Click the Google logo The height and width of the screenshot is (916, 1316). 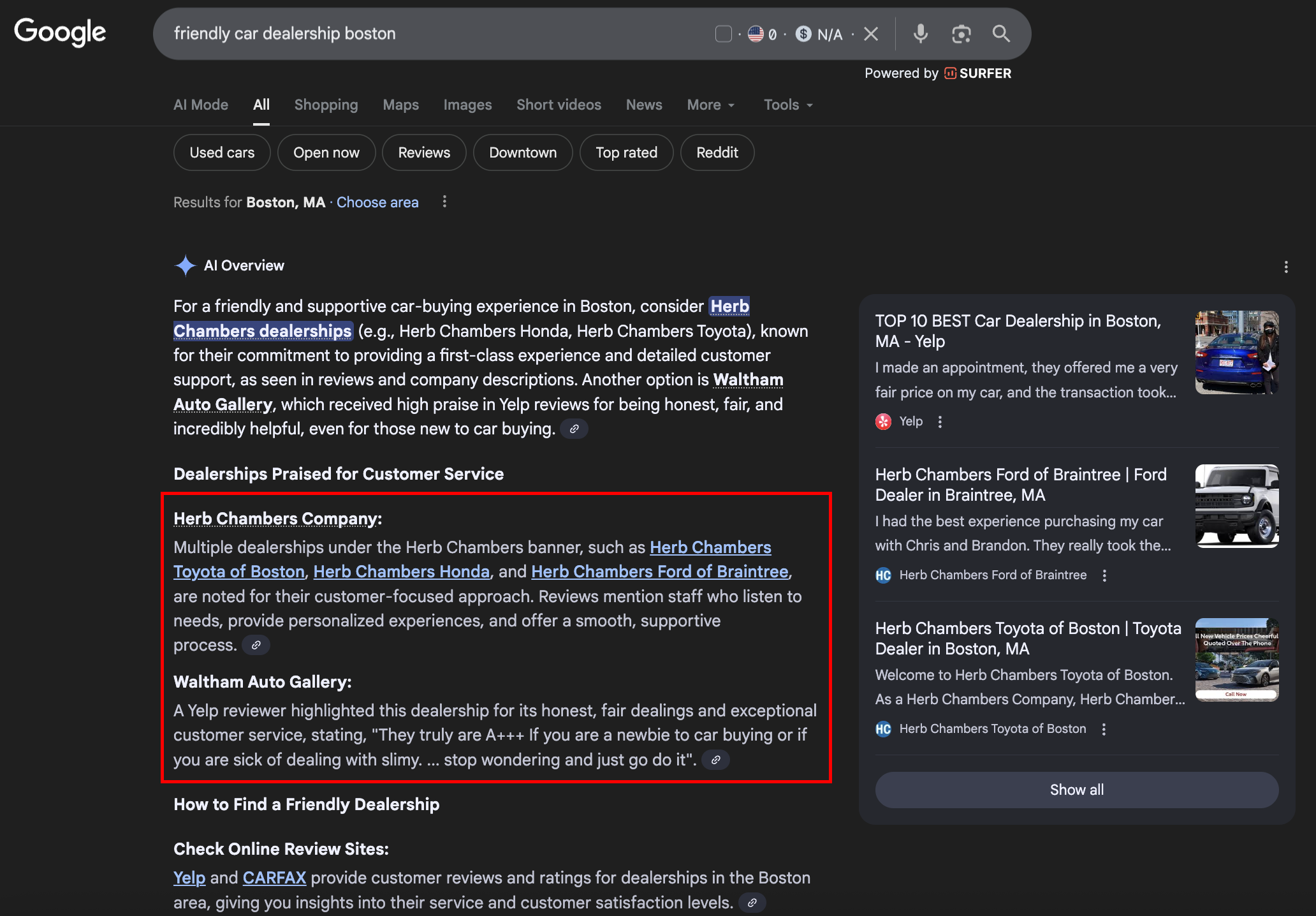(x=60, y=32)
